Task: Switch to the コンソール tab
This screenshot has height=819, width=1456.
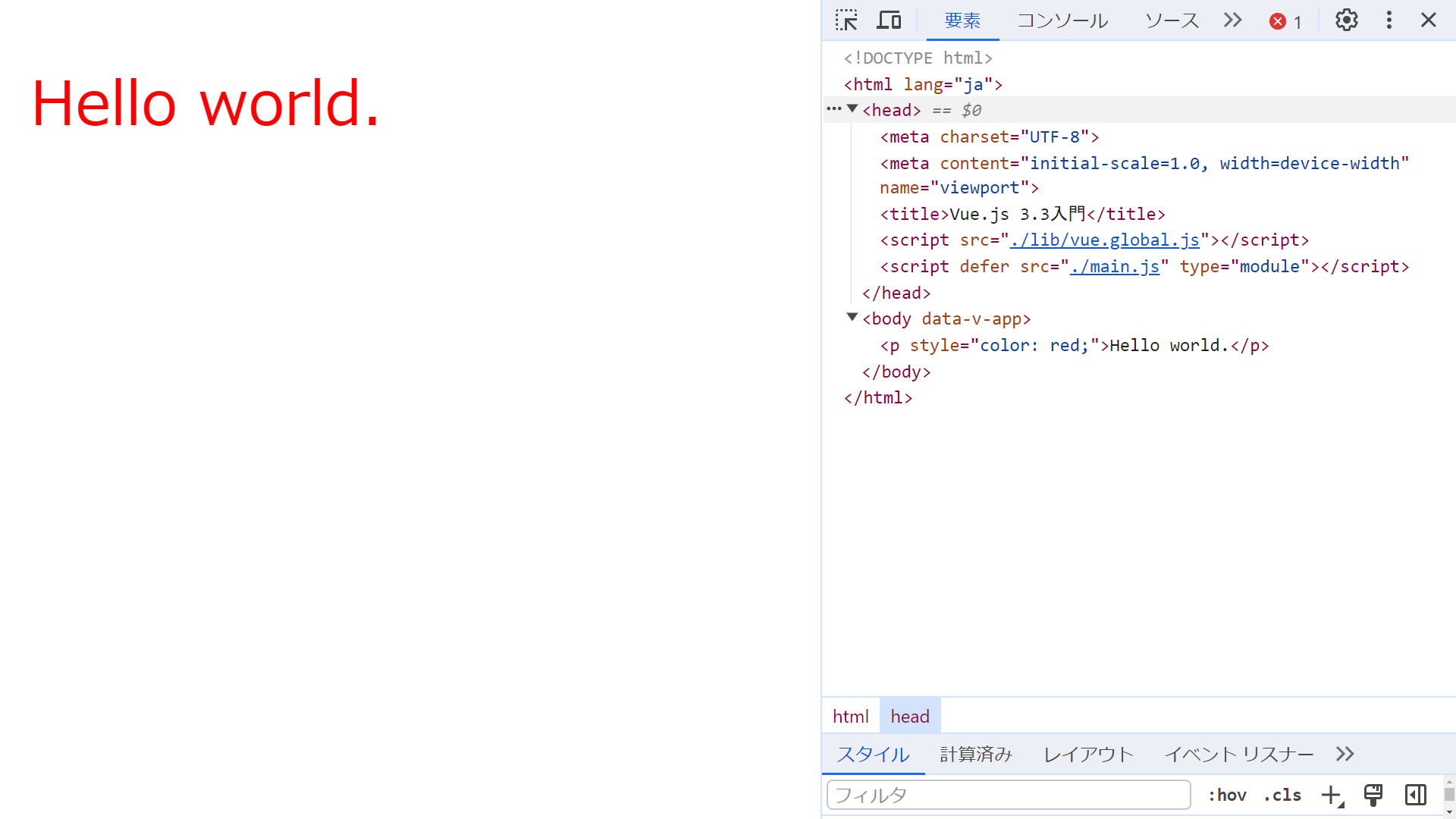Action: [x=1062, y=20]
